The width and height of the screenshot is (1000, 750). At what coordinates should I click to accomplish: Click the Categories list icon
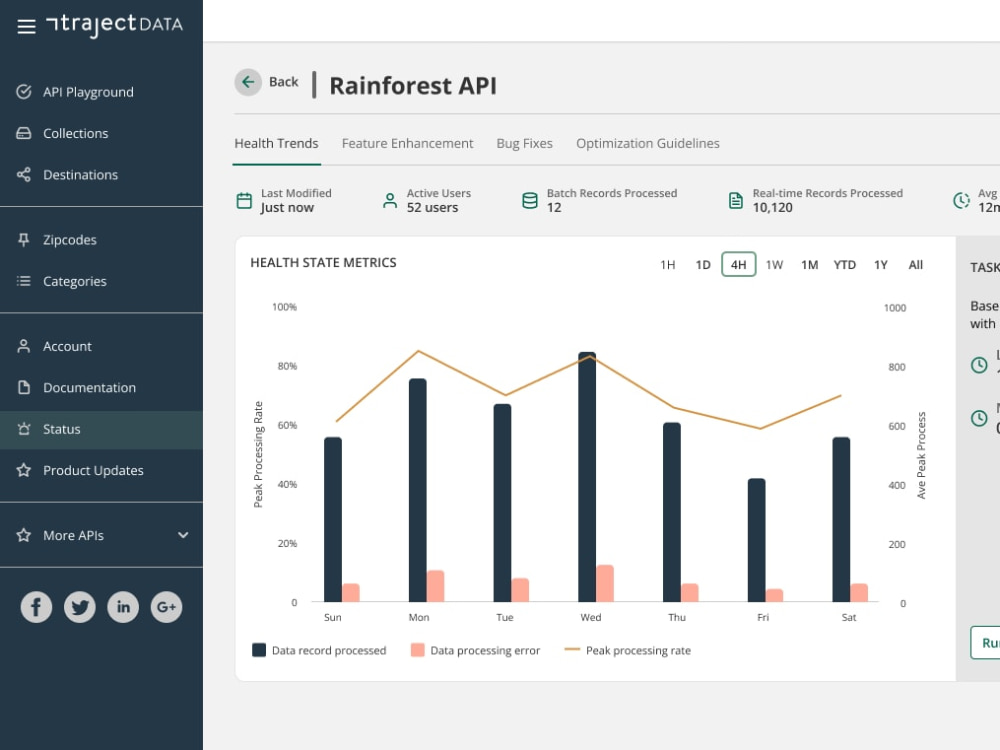click(x=24, y=281)
